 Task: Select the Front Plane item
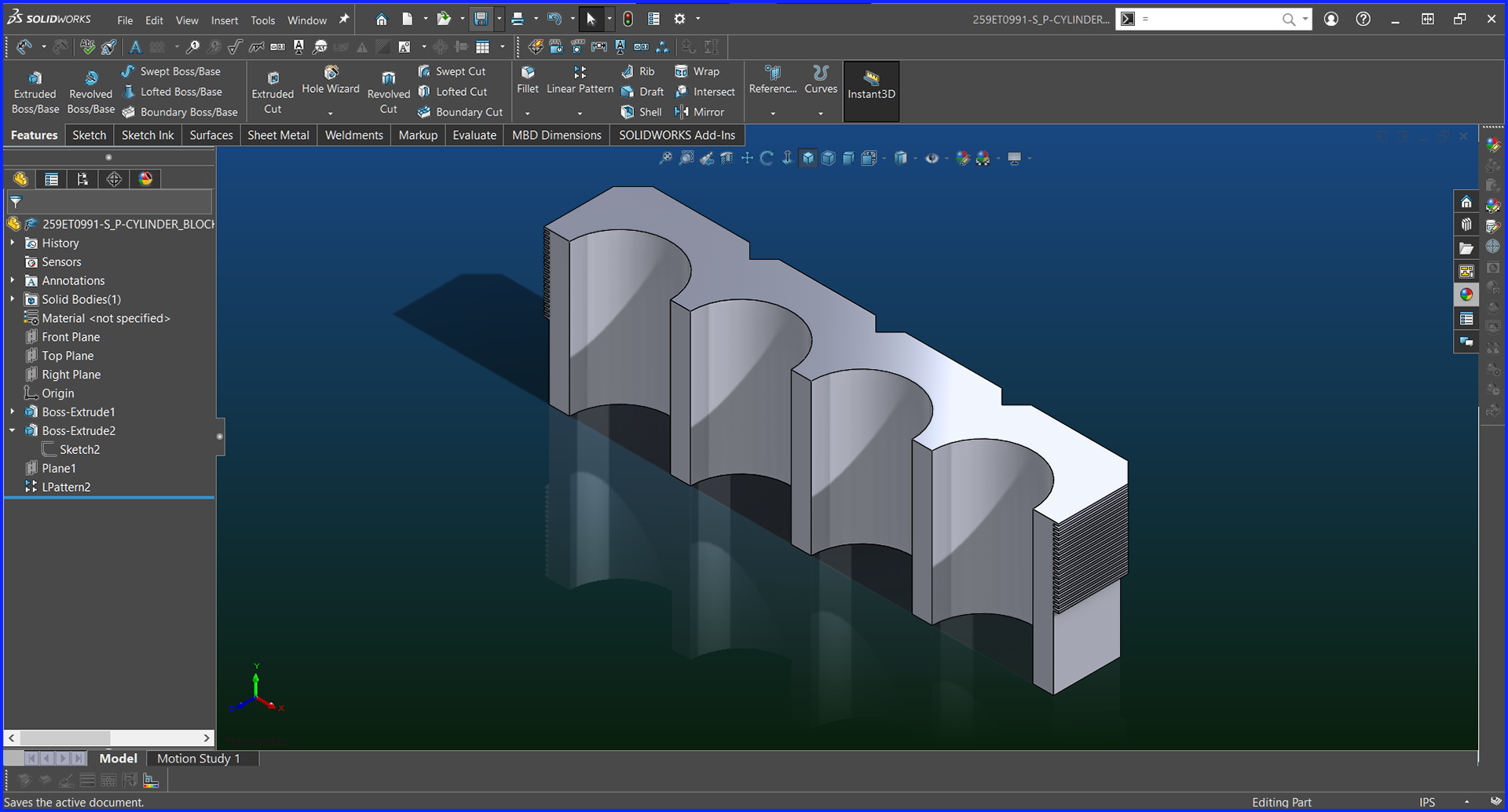click(71, 337)
